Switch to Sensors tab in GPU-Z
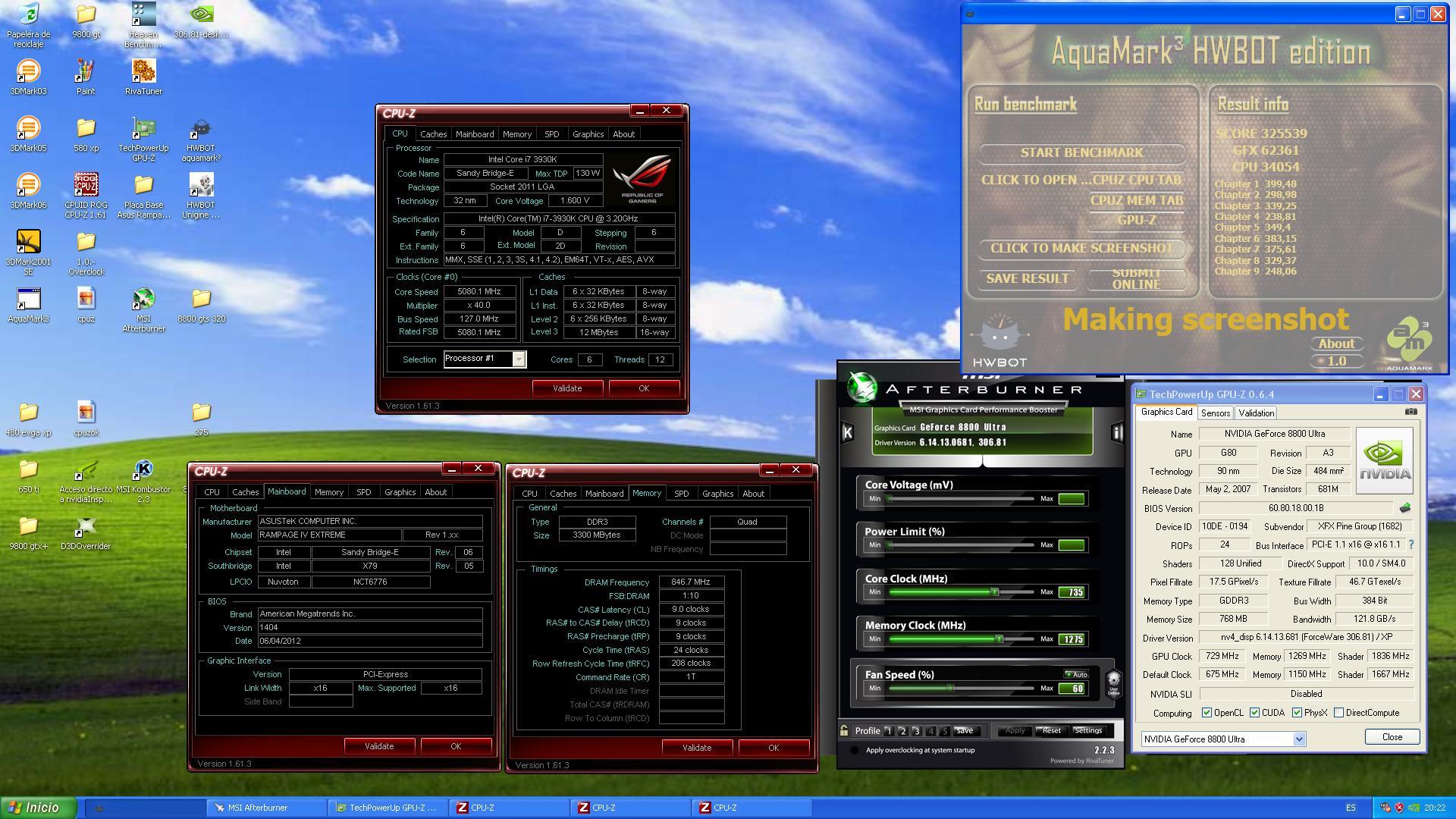The width and height of the screenshot is (1456, 819). [x=1215, y=413]
